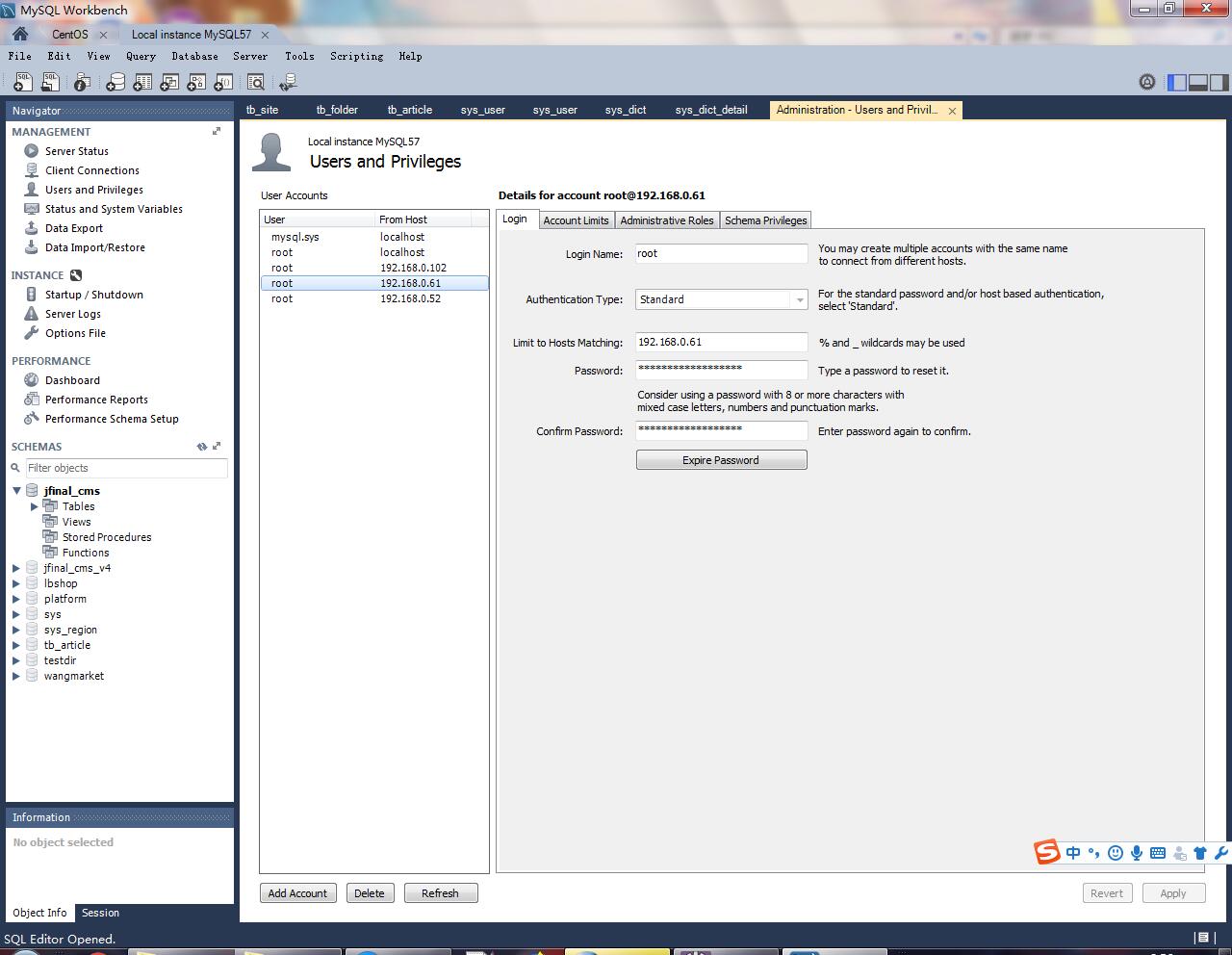Image resolution: width=1232 pixels, height=955 pixels.
Task: Click the Data Import/Restore icon
Action: point(32,247)
